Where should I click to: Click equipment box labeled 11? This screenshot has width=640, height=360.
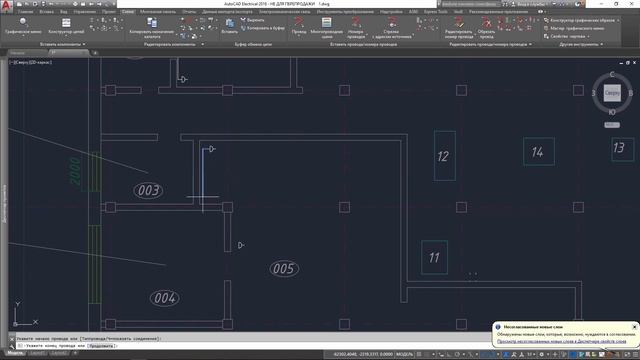tap(434, 257)
